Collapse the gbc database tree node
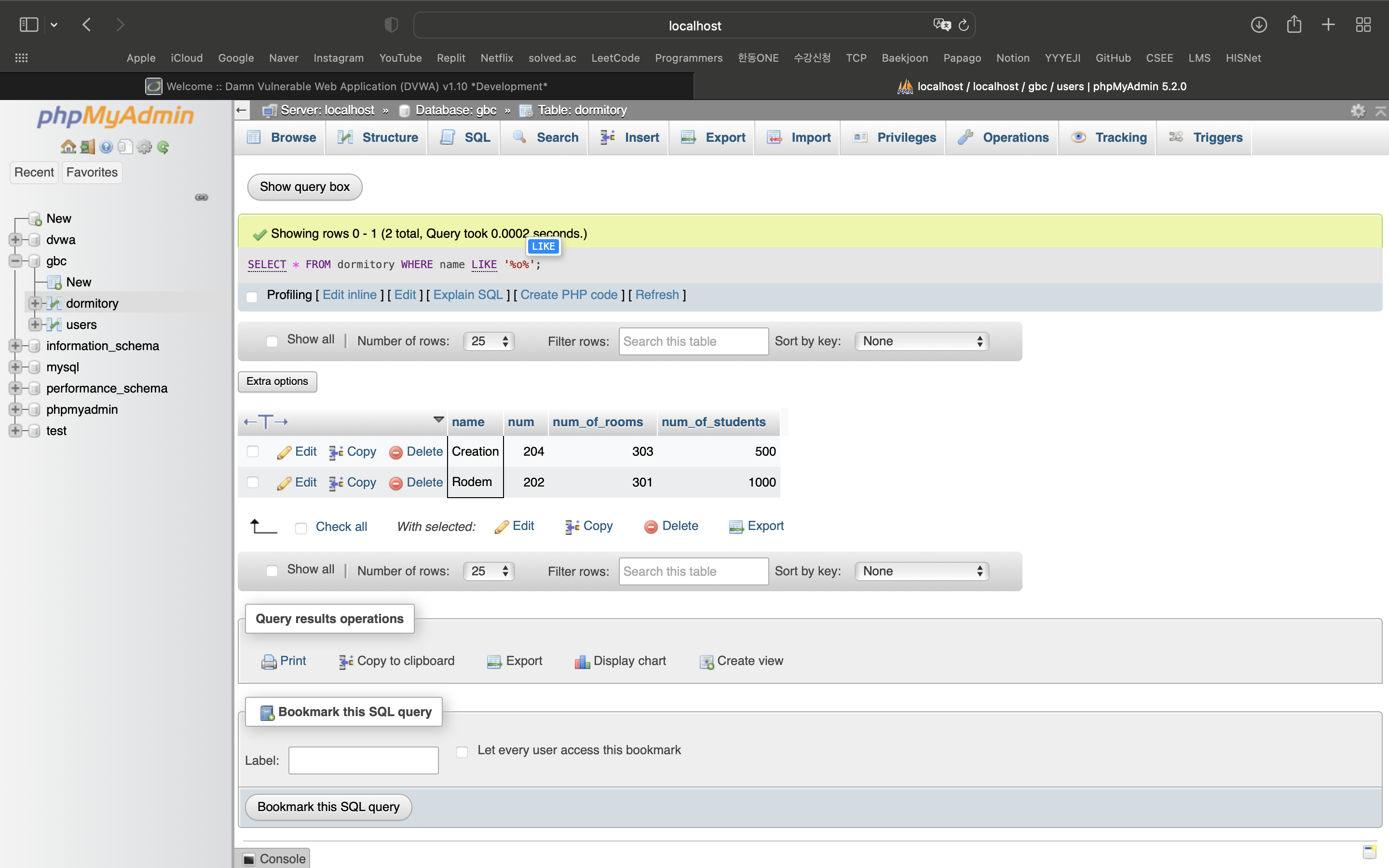 (x=15, y=260)
